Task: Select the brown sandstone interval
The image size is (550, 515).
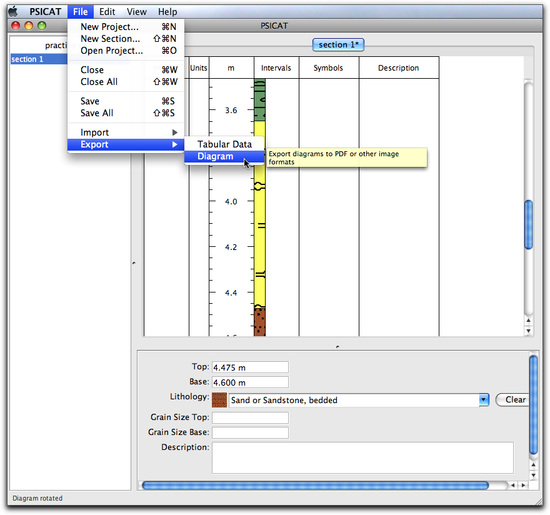Action: coord(260,322)
